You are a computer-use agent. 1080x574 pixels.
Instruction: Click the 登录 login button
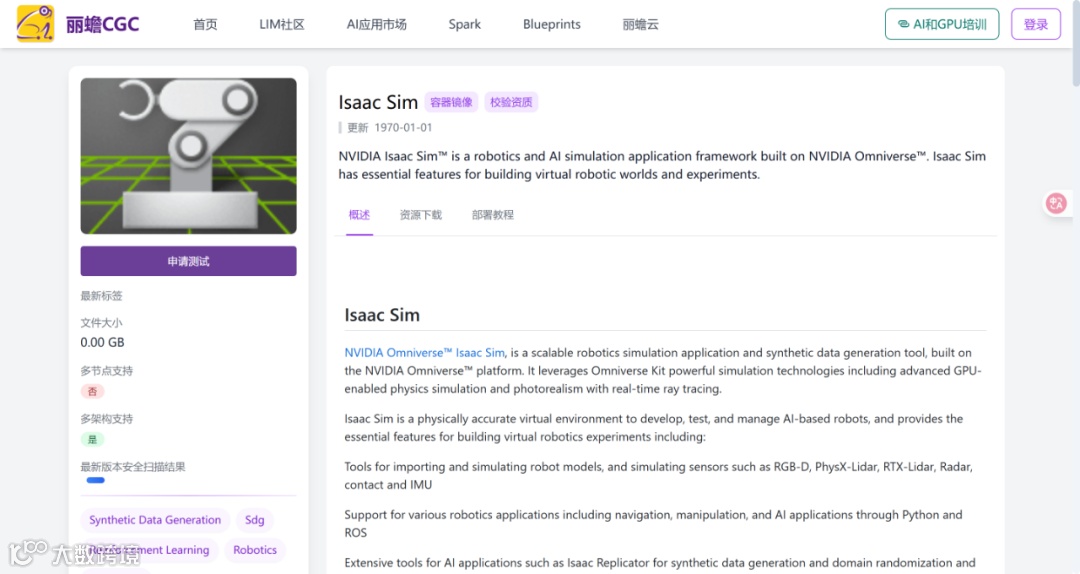pyautogui.click(x=1035, y=24)
